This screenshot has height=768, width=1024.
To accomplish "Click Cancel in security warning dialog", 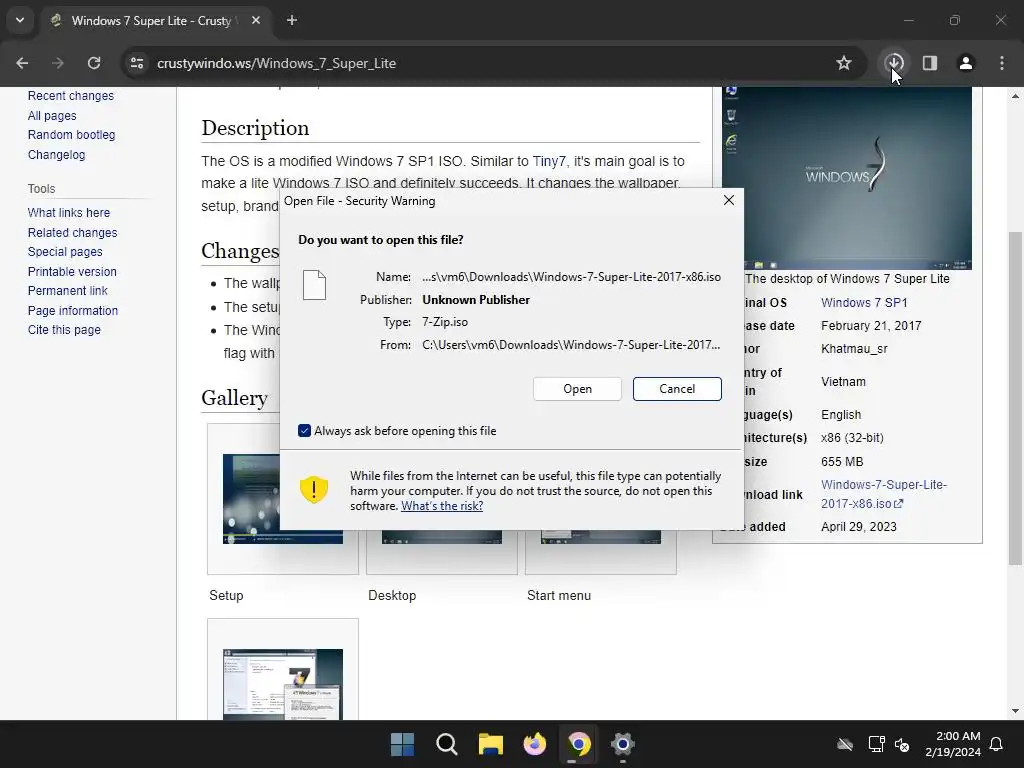I will pyautogui.click(x=677, y=389).
